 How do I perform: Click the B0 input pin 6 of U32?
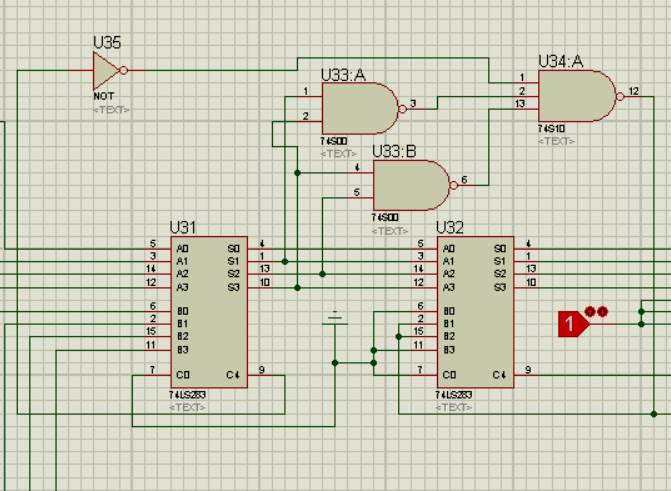tap(425, 311)
